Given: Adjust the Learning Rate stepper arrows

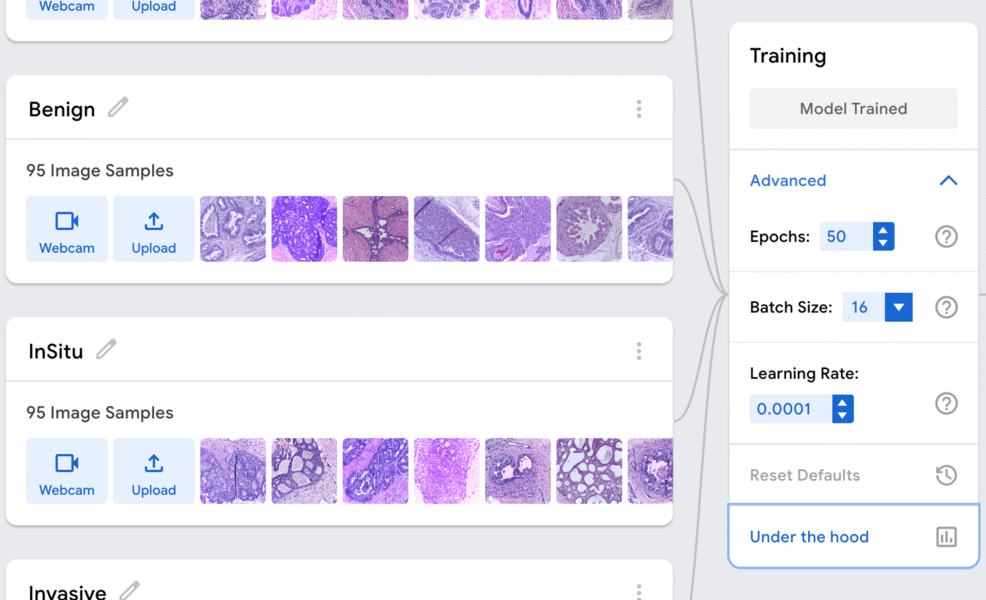Looking at the screenshot, I should click(843, 409).
